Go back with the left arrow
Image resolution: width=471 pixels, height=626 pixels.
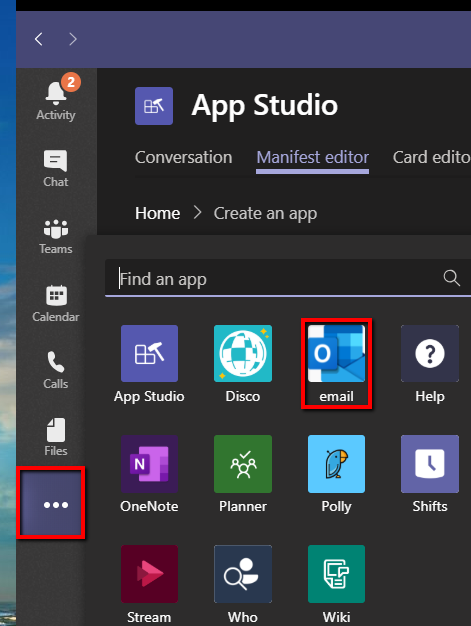click(39, 39)
